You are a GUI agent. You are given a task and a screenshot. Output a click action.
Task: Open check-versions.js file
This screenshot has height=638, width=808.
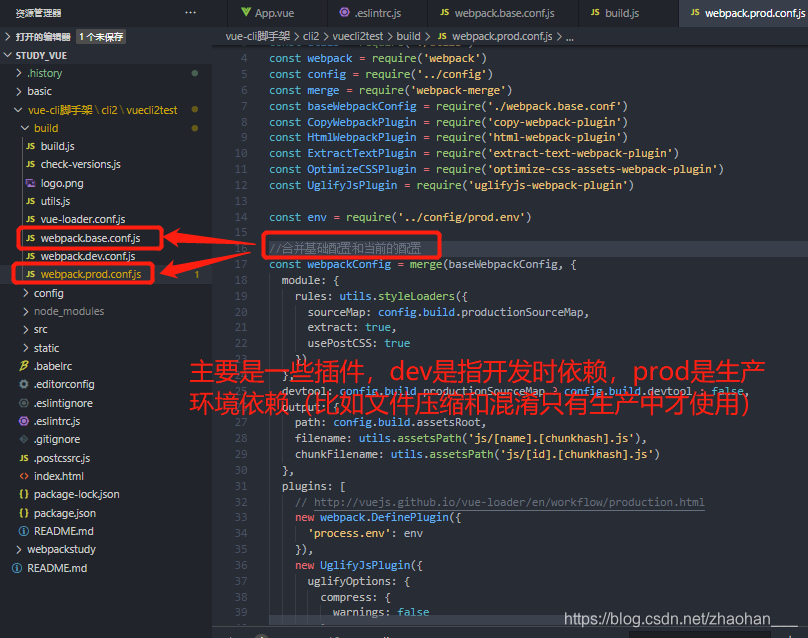[80, 164]
